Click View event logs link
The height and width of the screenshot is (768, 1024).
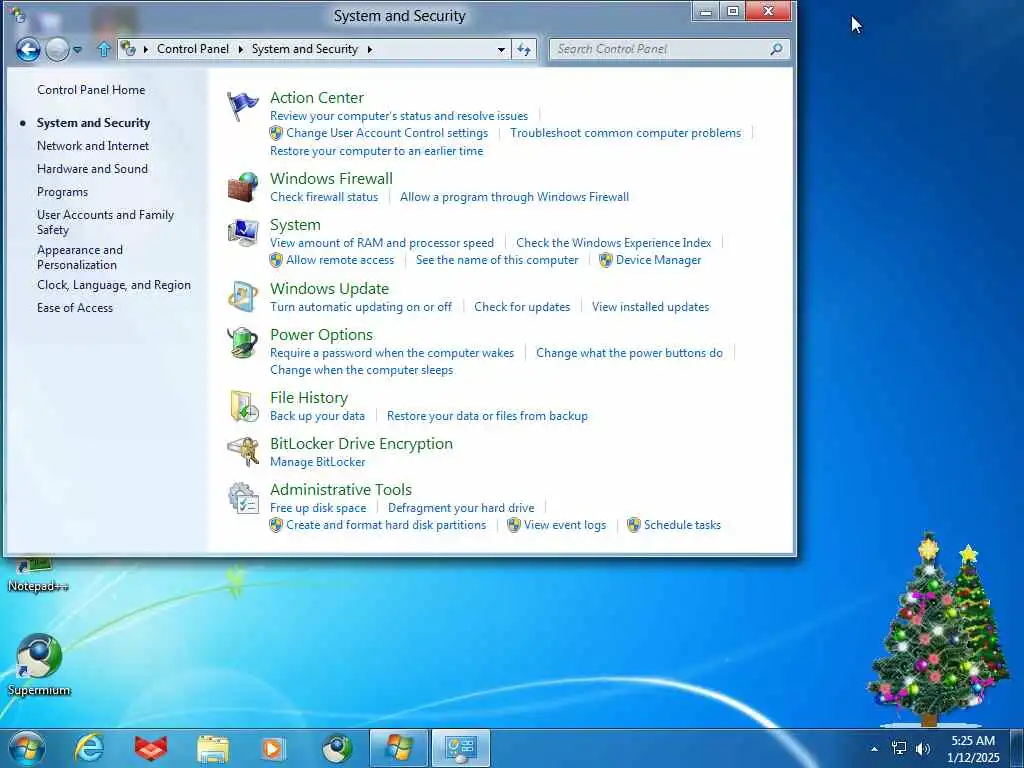pyautogui.click(x=565, y=525)
